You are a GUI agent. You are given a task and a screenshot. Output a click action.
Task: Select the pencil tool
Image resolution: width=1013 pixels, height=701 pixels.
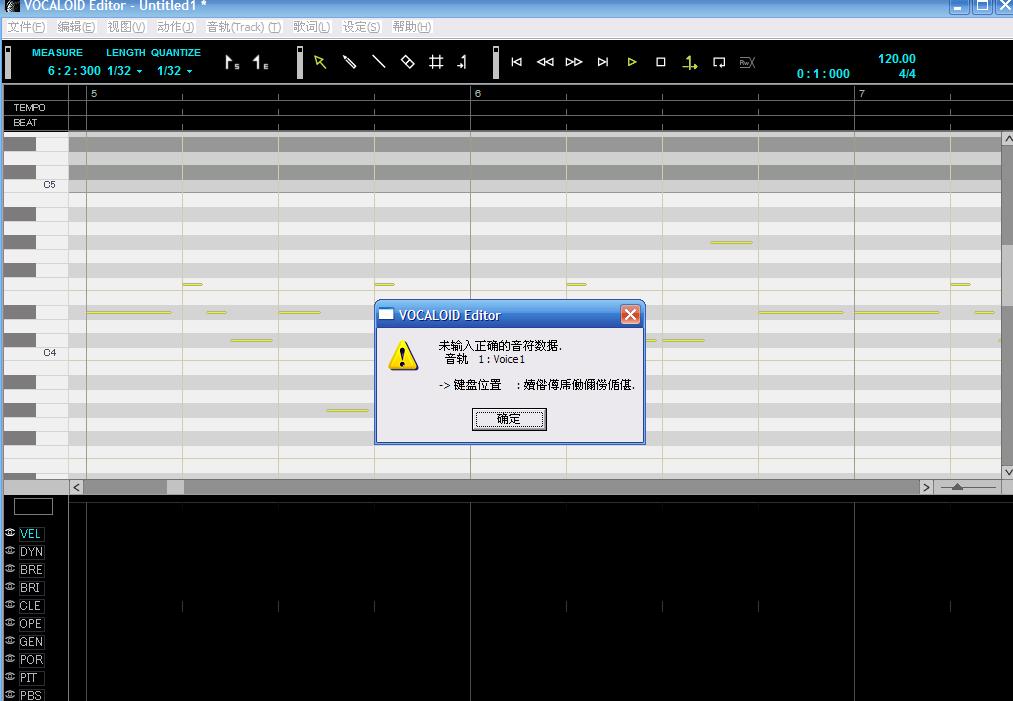350,62
